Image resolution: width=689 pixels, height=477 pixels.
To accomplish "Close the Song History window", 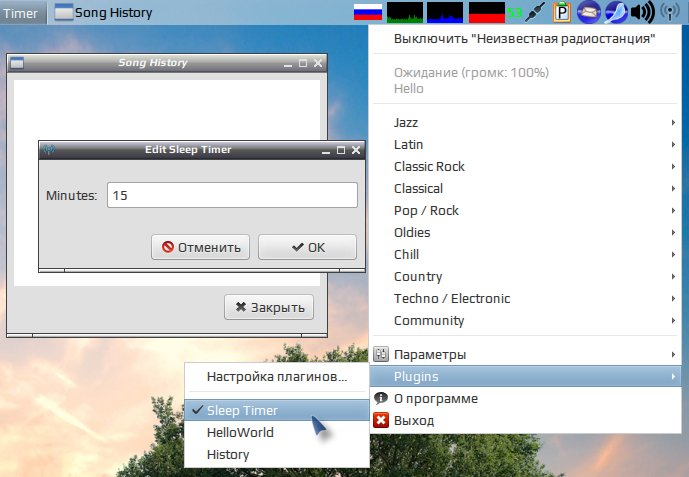I will (x=318, y=63).
